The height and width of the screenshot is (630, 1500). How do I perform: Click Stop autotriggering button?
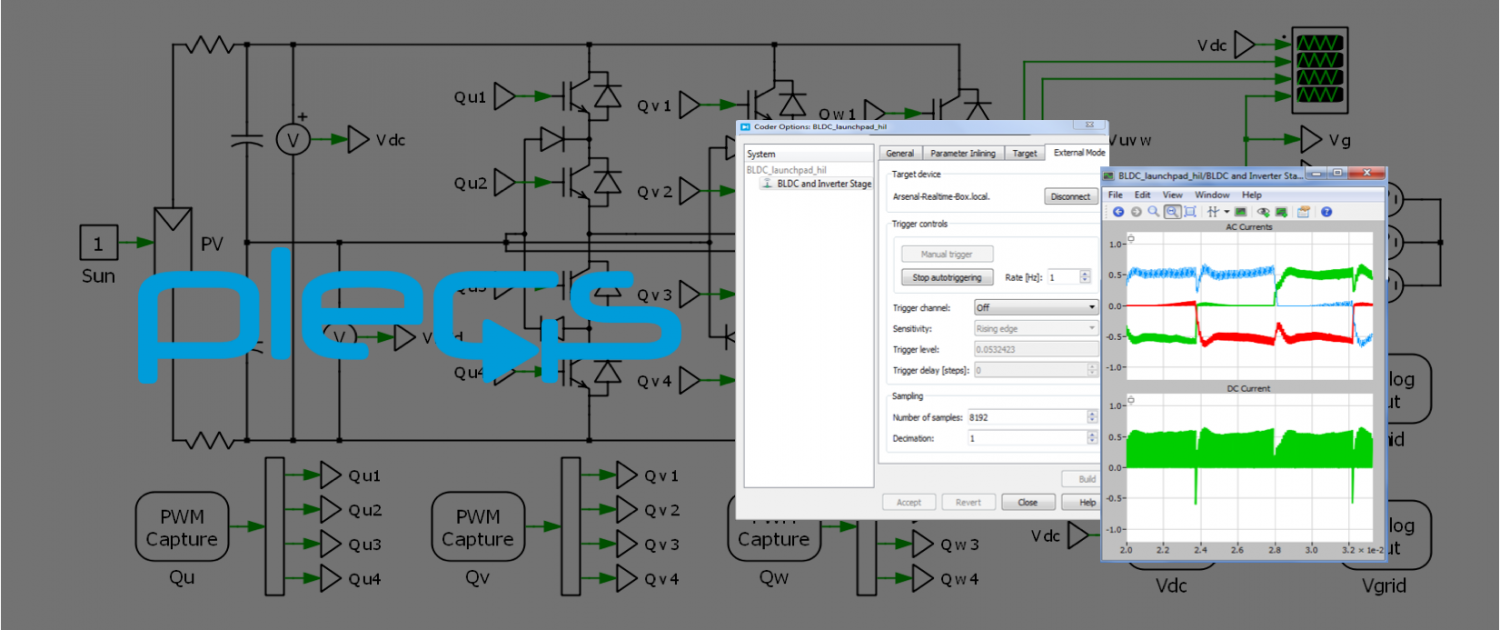click(947, 277)
